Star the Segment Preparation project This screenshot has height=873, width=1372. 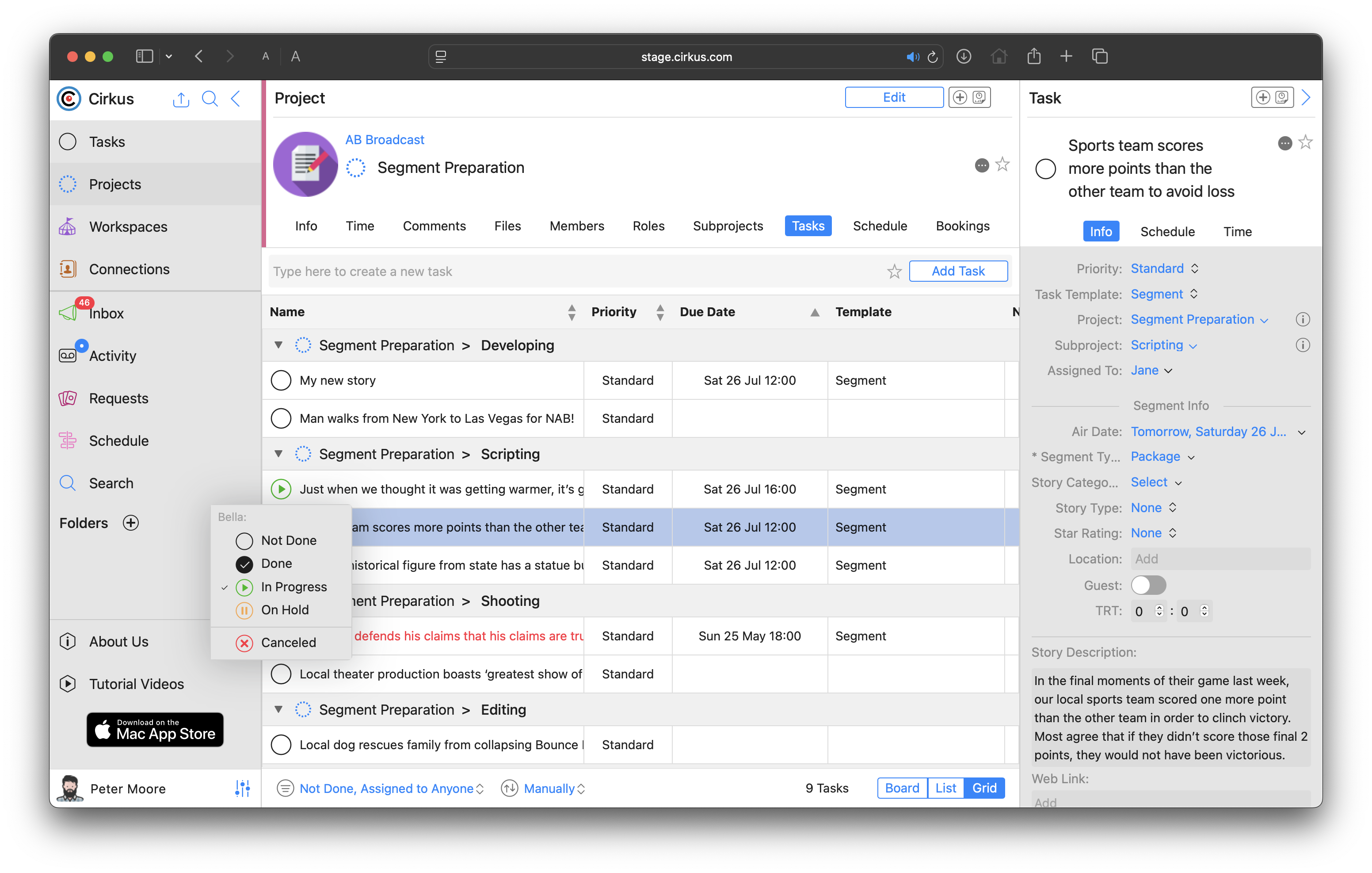(1002, 165)
